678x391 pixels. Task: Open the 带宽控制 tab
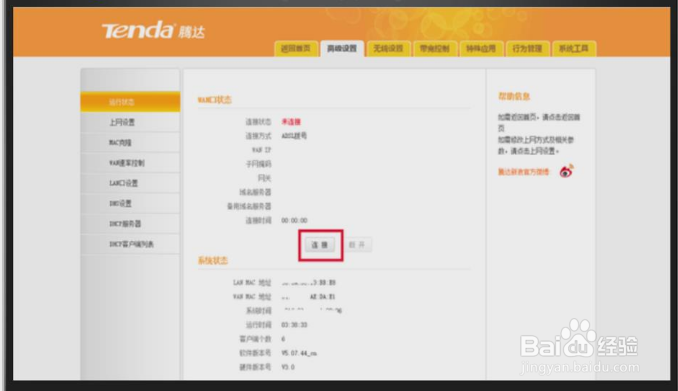click(x=435, y=48)
